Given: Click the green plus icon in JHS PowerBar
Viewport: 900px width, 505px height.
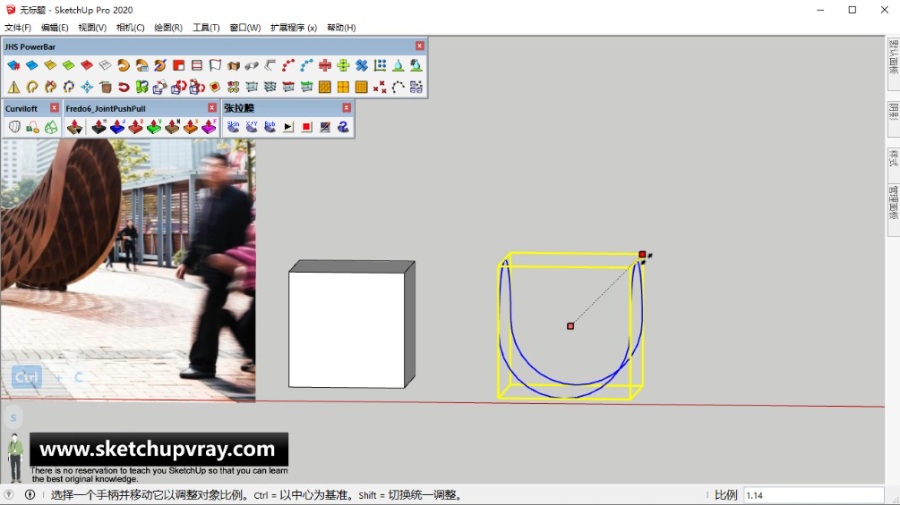Looking at the screenshot, I should pyautogui.click(x=343, y=65).
